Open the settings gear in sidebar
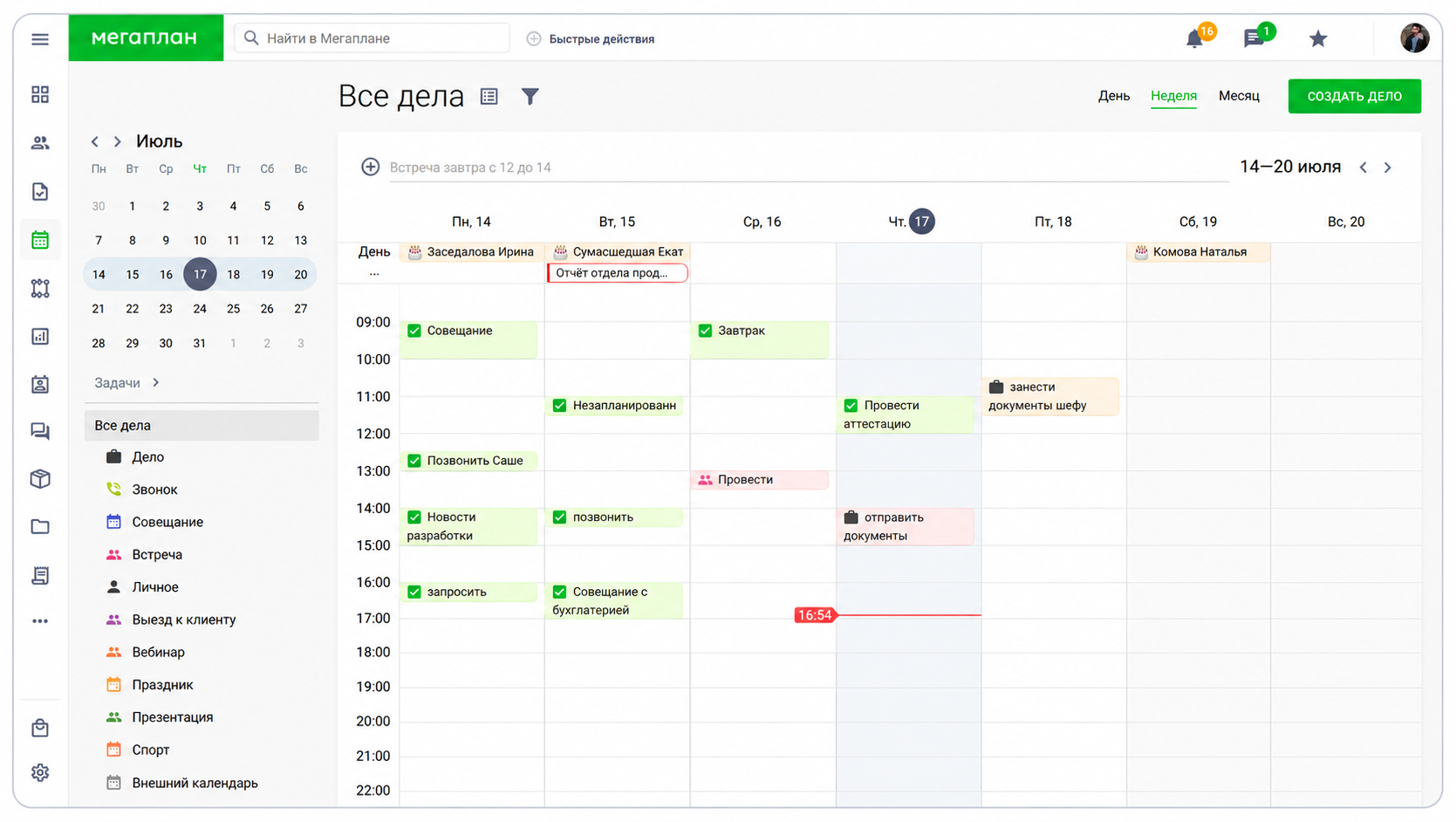1456x822 pixels. tap(40, 772)
